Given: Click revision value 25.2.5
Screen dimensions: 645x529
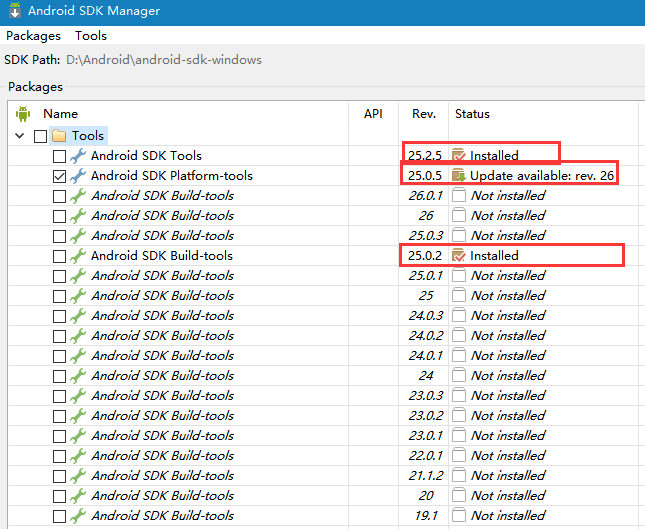Looking at the screenshot, I should [x=425, y=155].
